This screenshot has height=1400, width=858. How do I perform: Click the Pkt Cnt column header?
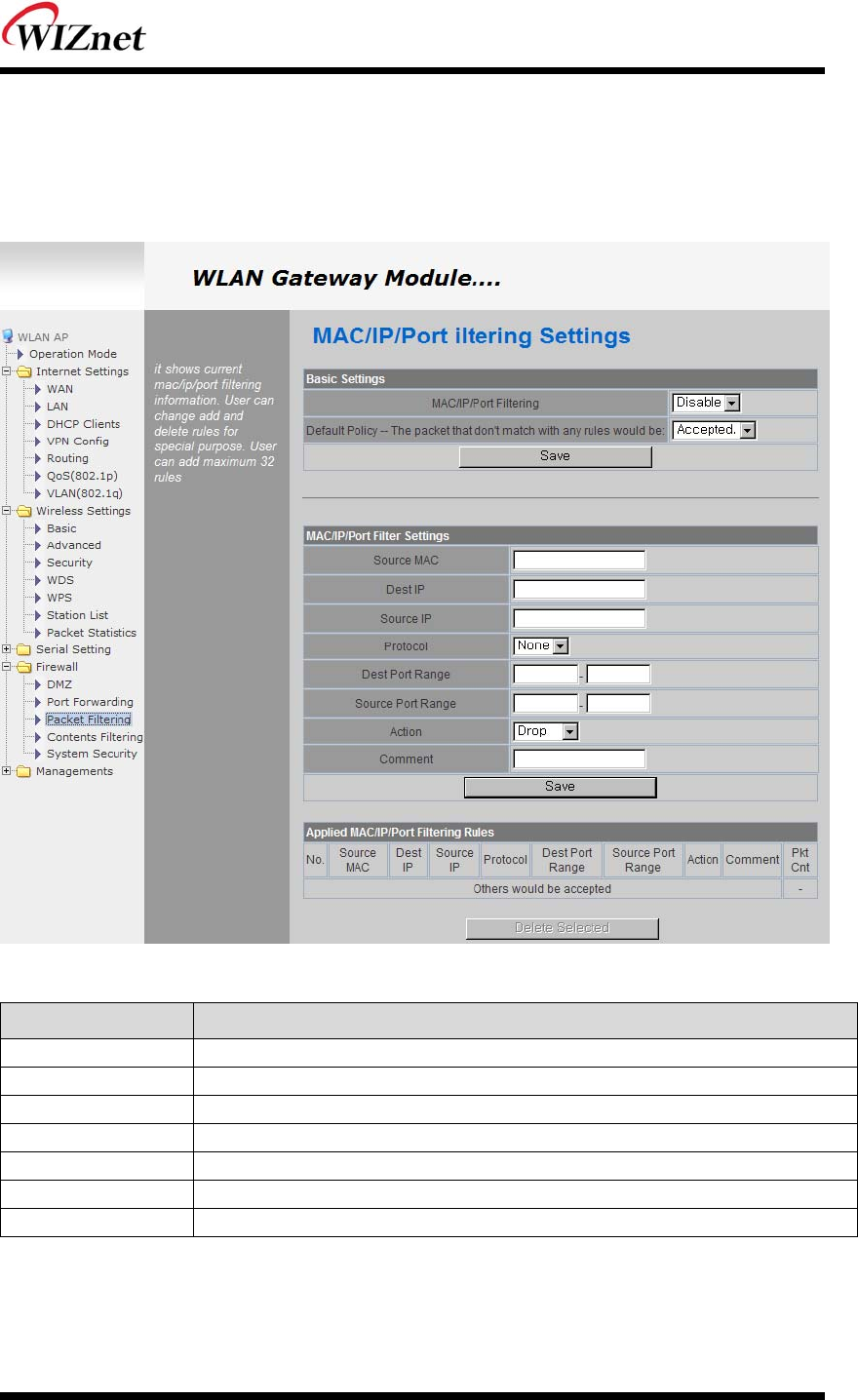799,860
